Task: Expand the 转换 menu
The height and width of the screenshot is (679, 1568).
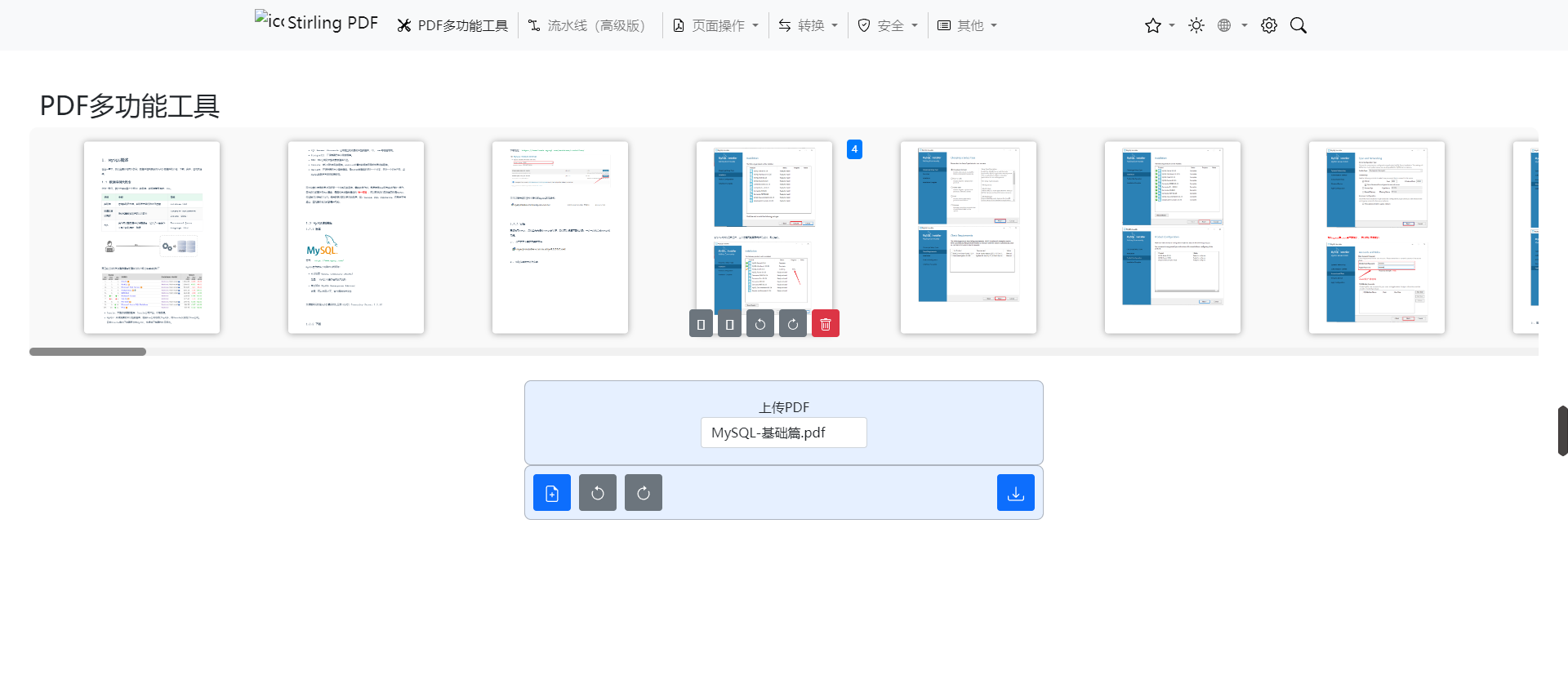Action: 808,25
